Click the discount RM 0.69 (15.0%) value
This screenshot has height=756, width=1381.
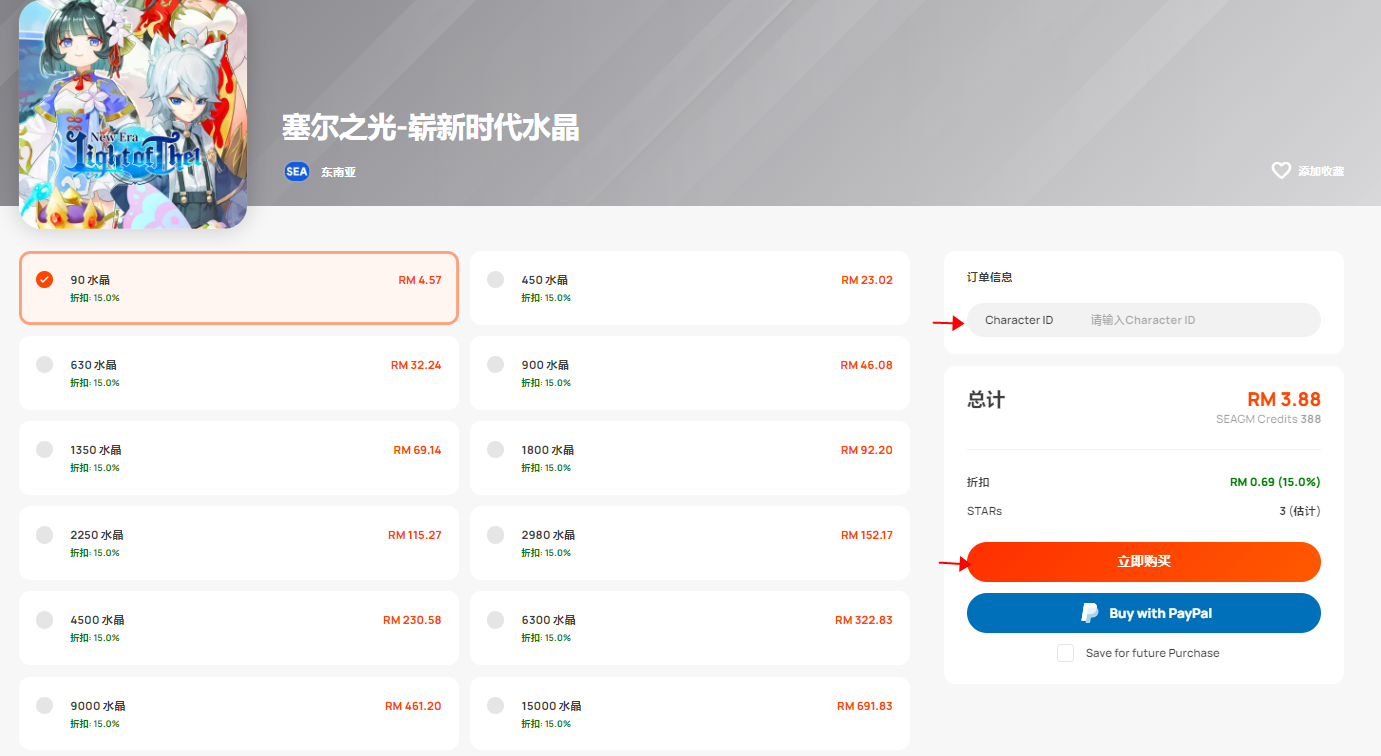pyautogui.click(x=1275, y=482)
